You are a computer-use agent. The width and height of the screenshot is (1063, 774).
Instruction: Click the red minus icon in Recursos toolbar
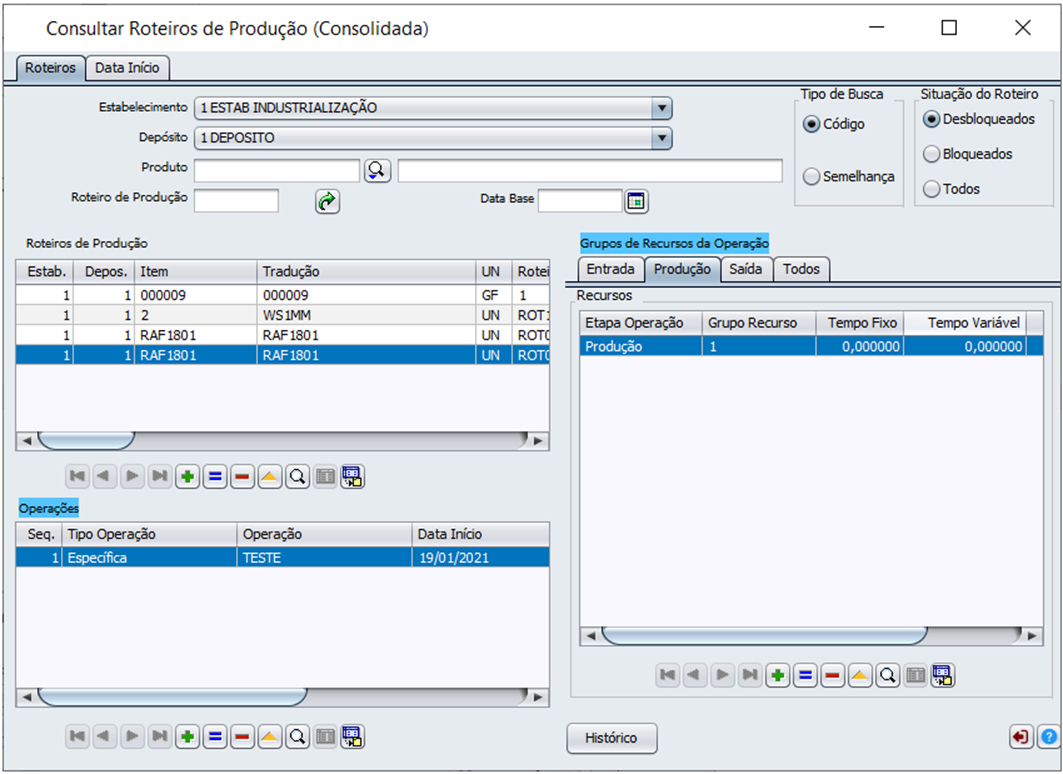click(x=833, y=676)
